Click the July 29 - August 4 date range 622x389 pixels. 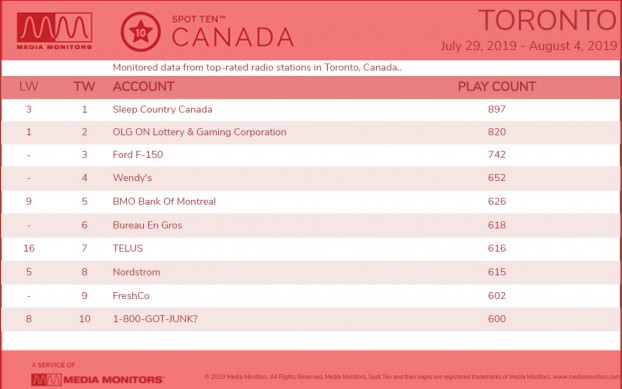click(x=529, y=46)
